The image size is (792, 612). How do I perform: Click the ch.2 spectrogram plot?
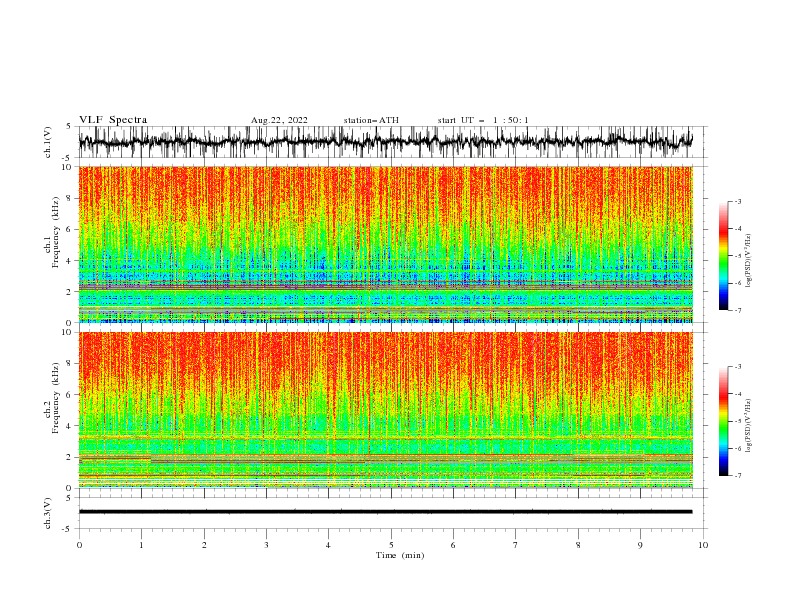click(x=385, y=410)
